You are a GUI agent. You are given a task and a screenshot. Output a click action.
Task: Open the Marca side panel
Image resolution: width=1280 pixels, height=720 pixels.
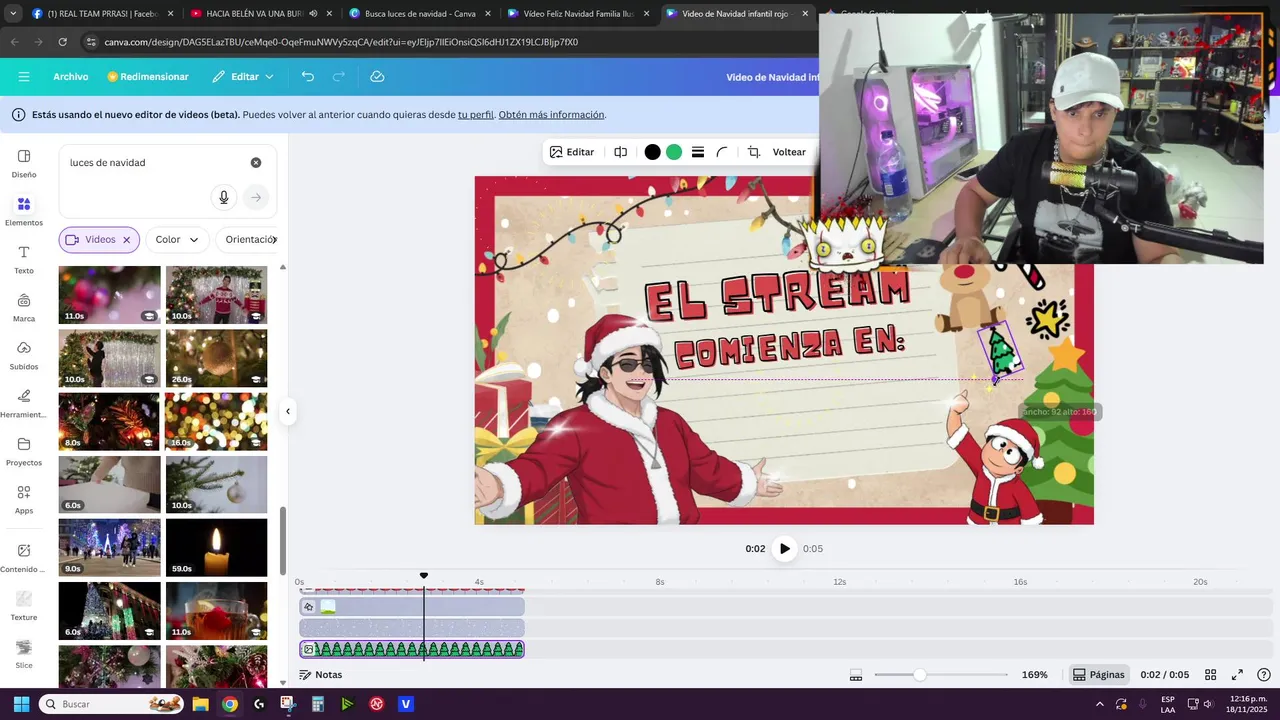click(x=24, y=307)
